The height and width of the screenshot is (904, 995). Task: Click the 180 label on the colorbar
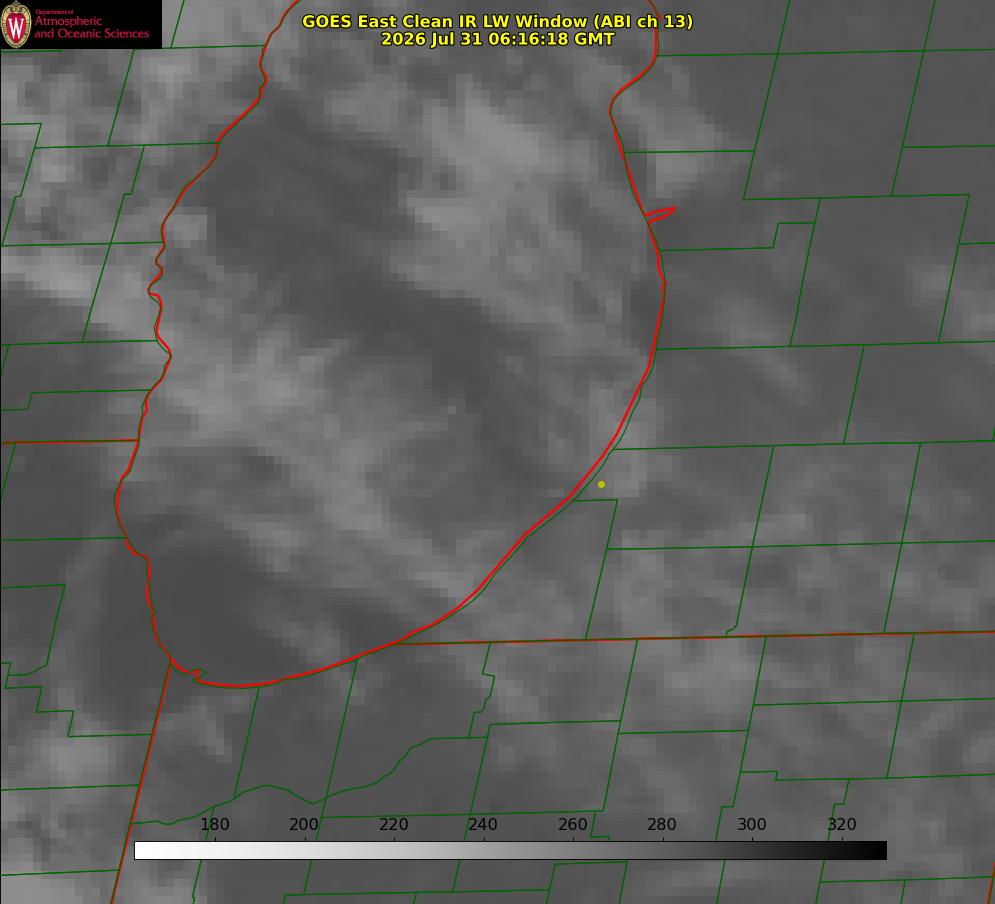click(214, 824)
